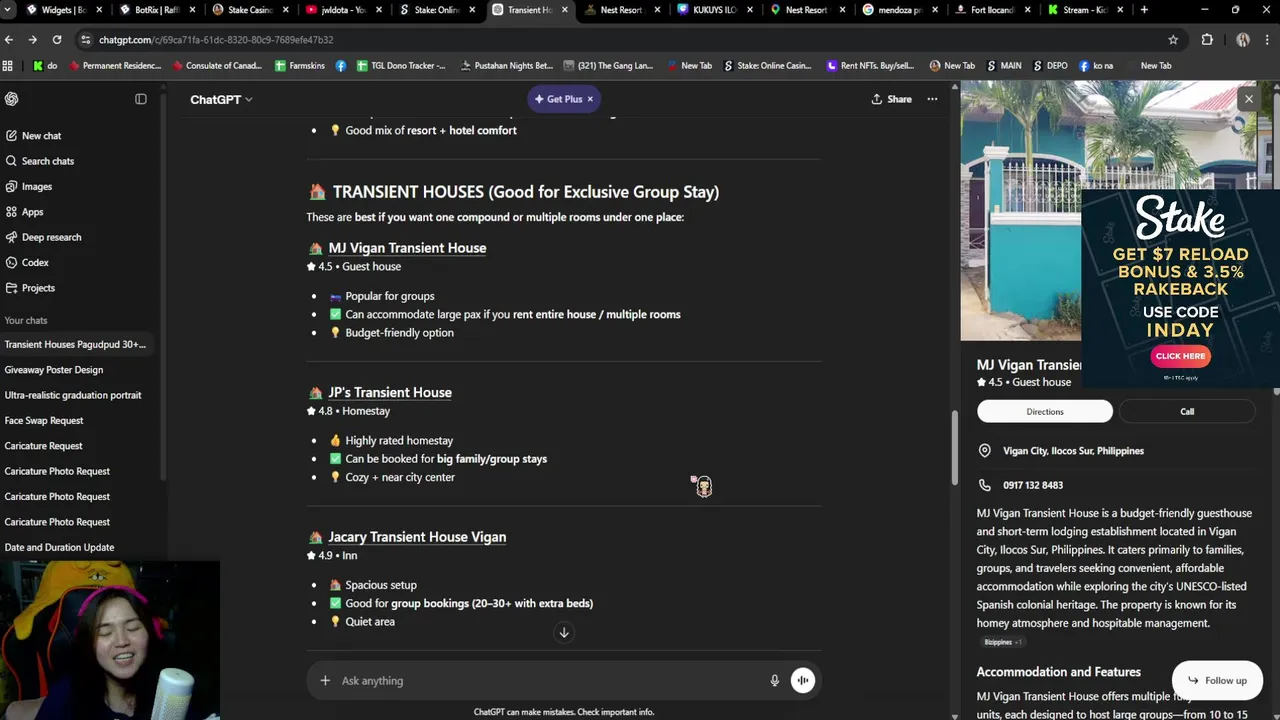Dismiss the Get Plus pill with its X
The height and width of the screenshot is (720, 1280).
590,99
